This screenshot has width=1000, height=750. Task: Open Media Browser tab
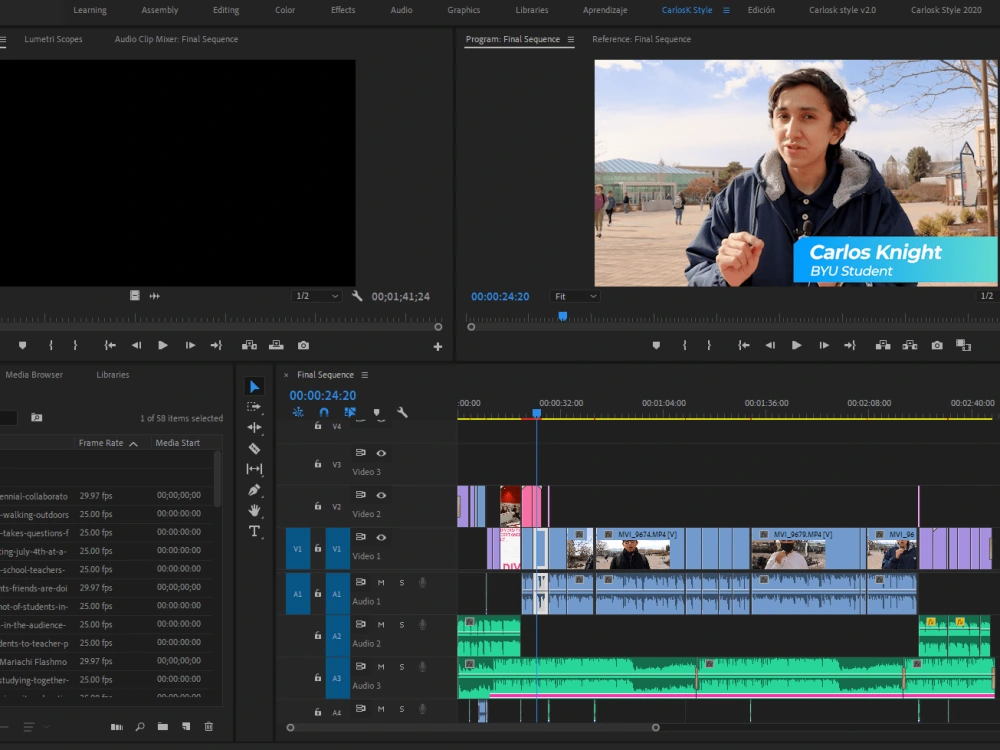34,374
